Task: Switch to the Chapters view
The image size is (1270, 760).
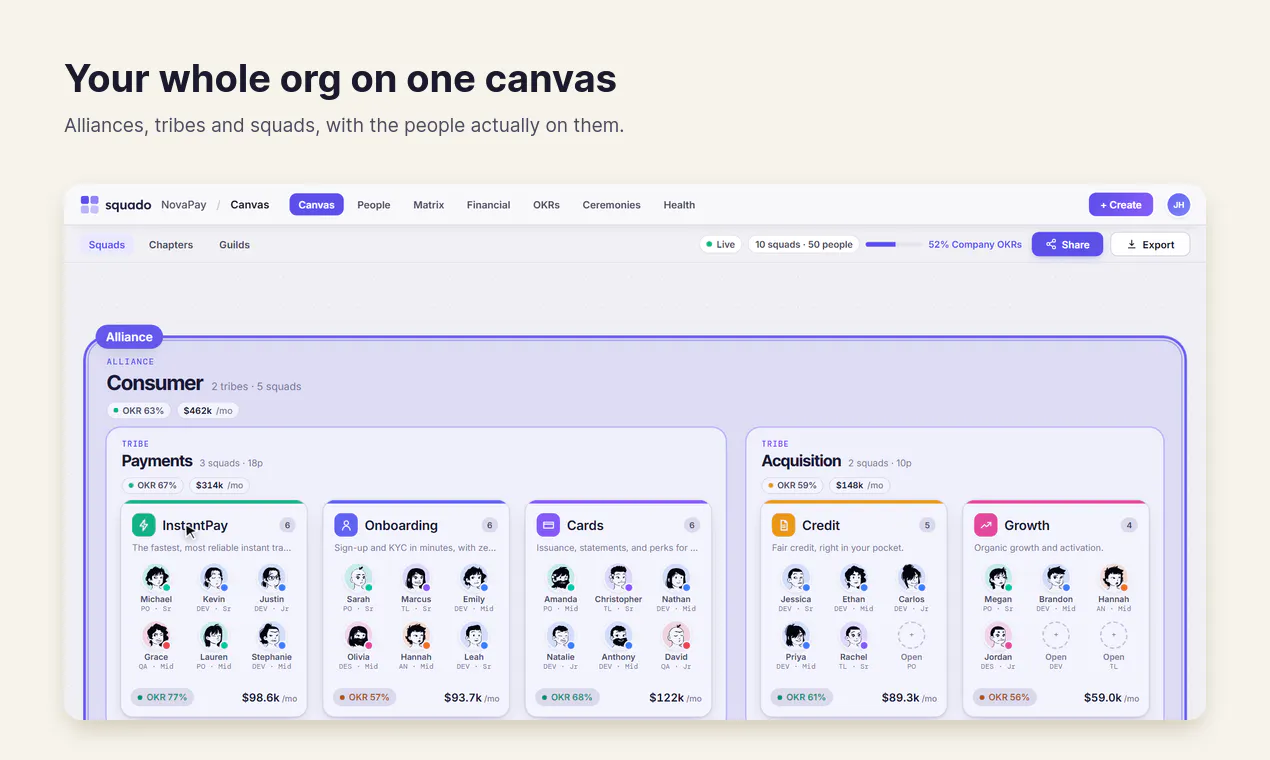Action: point(171,244)
